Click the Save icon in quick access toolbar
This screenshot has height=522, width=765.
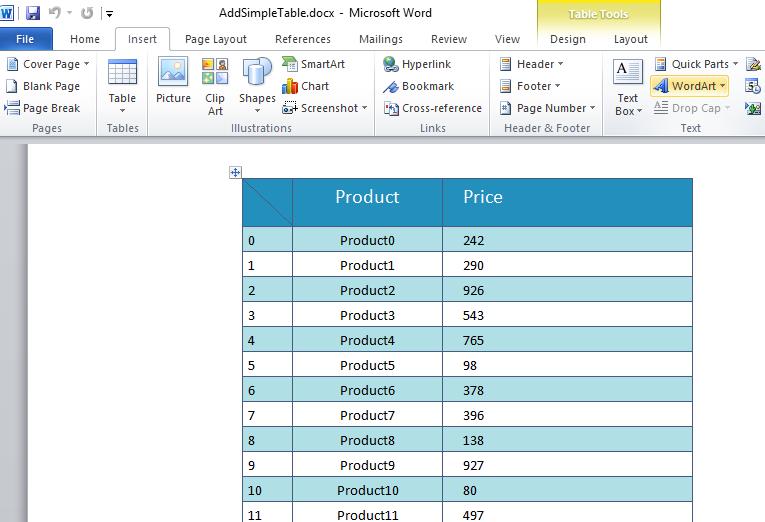[33, 13]
